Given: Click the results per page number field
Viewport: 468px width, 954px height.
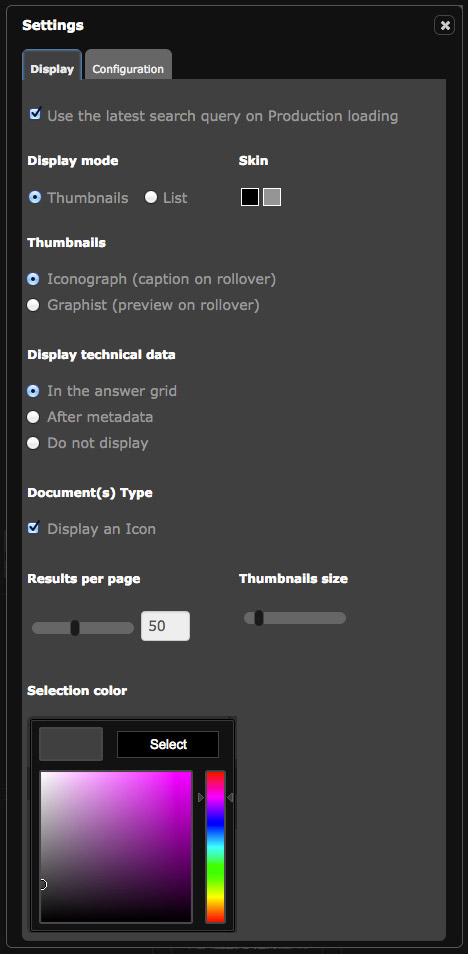Looking at the screenshot, I should [166, 626].
